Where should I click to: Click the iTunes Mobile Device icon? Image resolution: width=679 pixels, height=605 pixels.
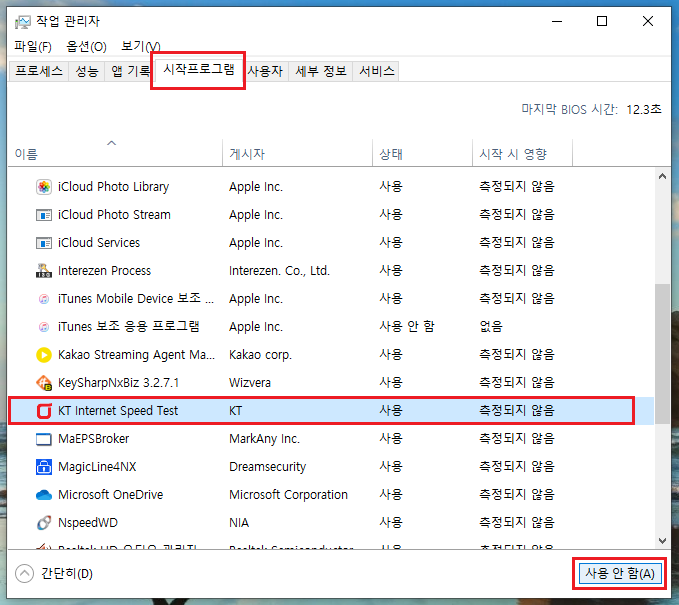click(x=44, y=299)
